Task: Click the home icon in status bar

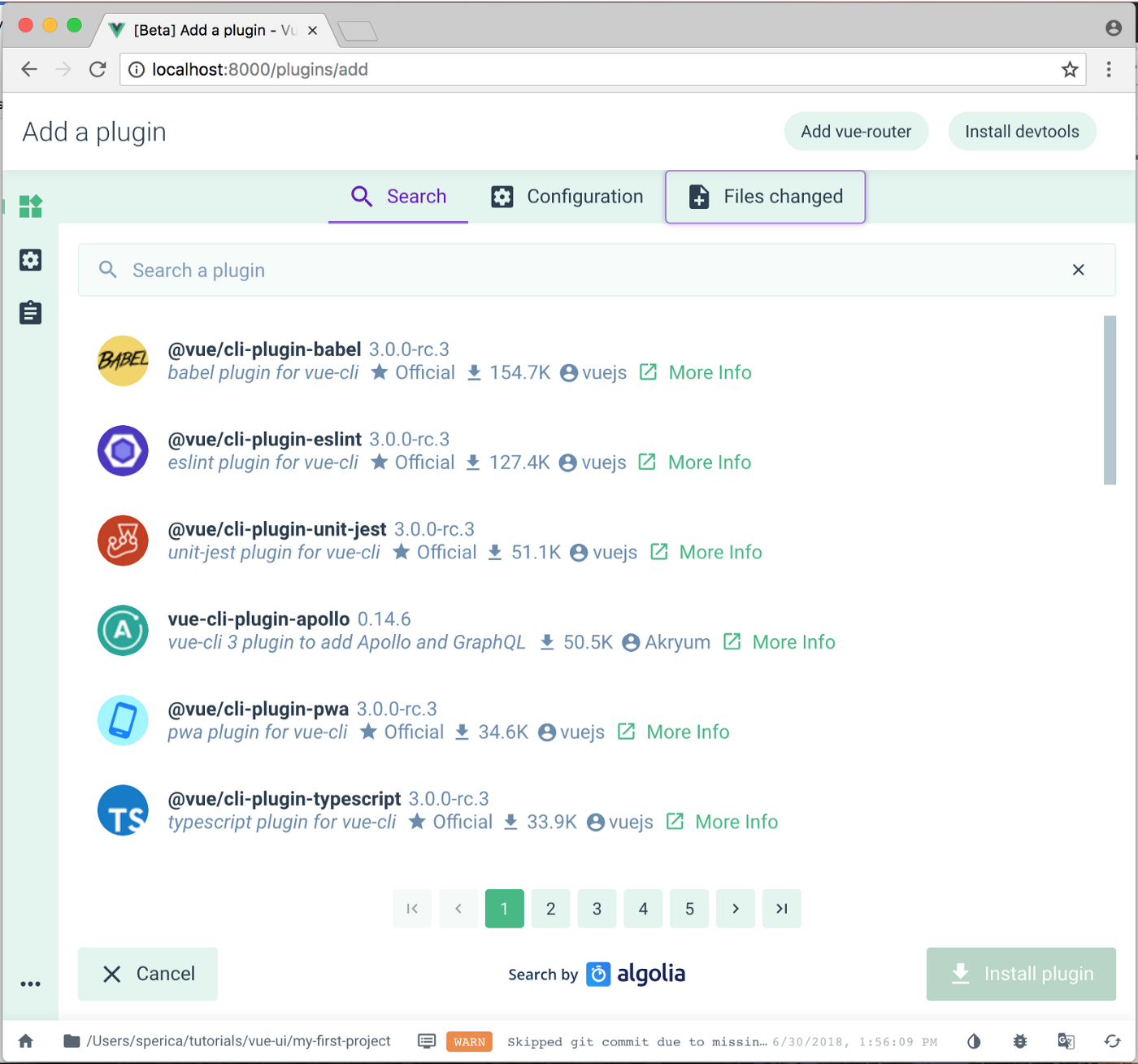Action: tap(26, 1041)
